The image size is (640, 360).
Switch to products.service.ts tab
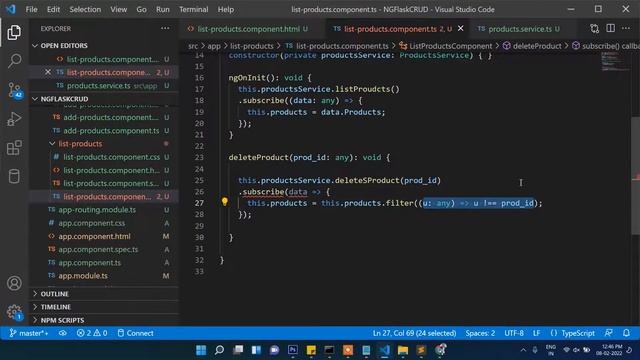[520, 29]
